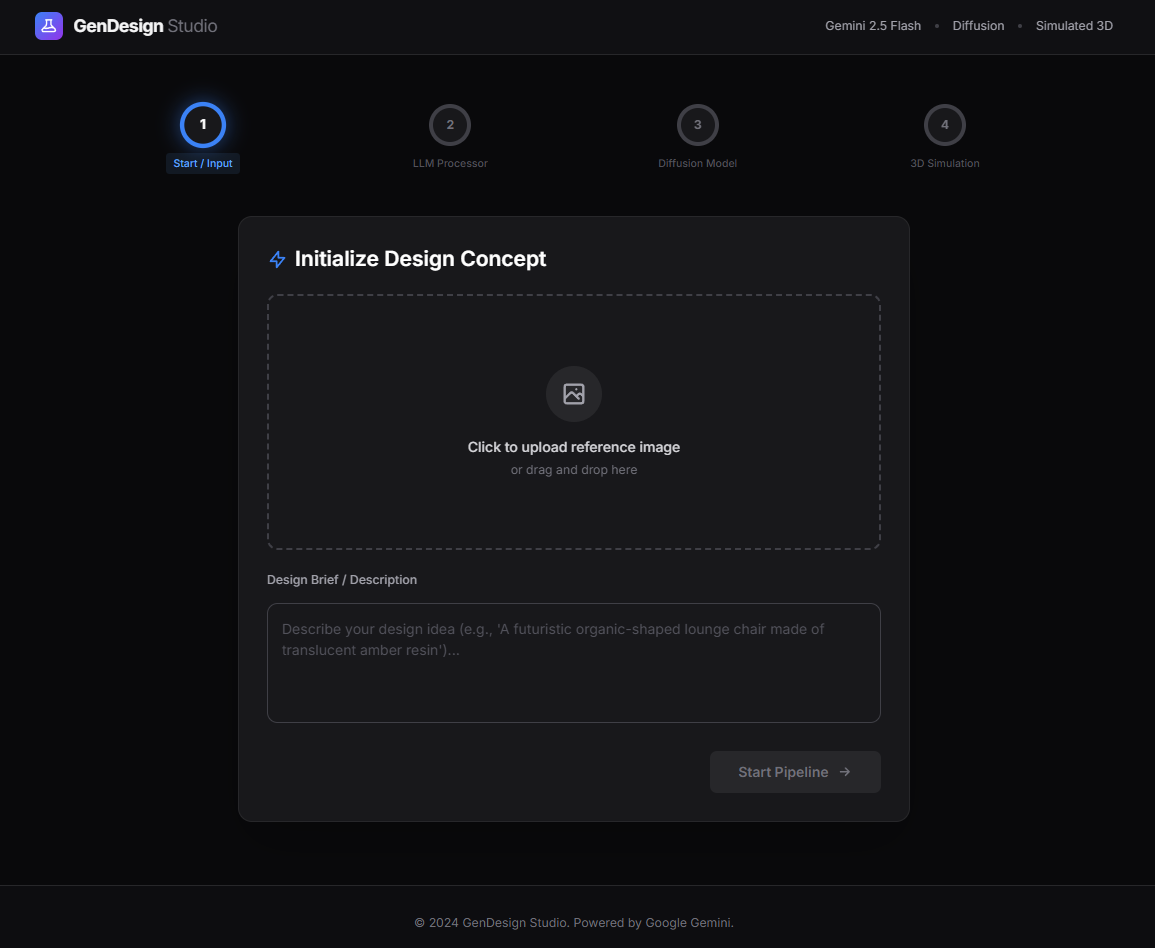Click the GenDesign Studio title text
Viewport: 1155px width, 948px height.
145,26
